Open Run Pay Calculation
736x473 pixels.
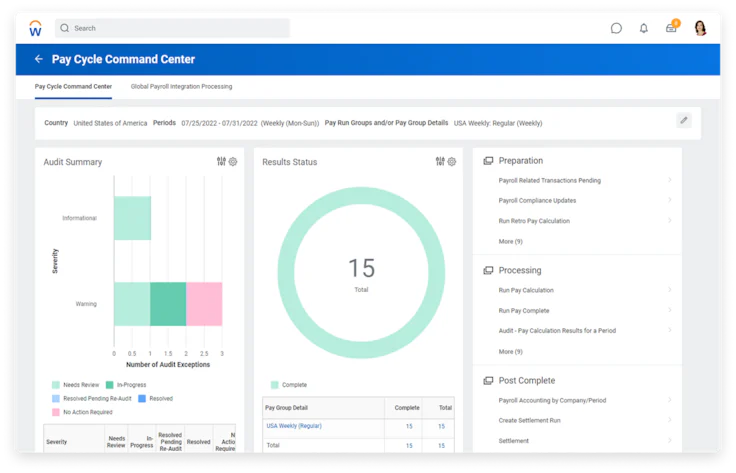click(x=526, y=290)
